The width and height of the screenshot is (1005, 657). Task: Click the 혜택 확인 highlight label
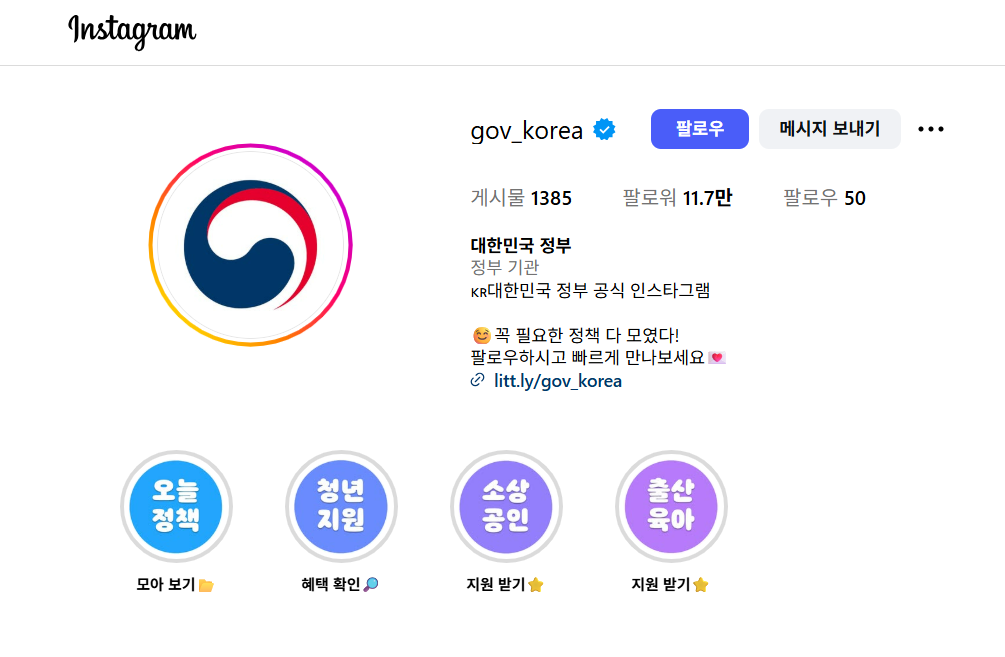[340, 585]
